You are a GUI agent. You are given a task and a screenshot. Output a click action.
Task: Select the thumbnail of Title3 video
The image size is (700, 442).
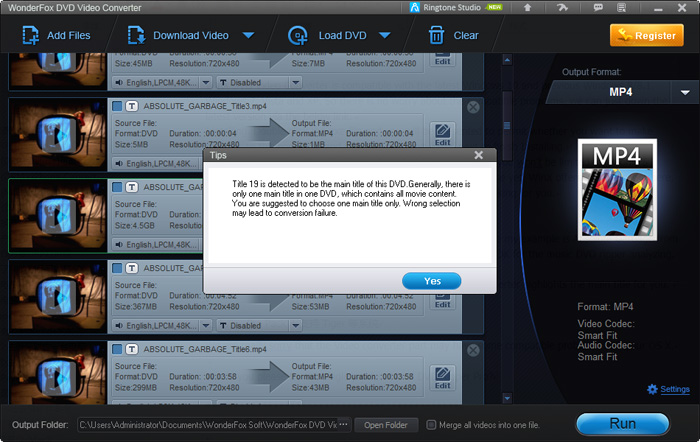58,134
